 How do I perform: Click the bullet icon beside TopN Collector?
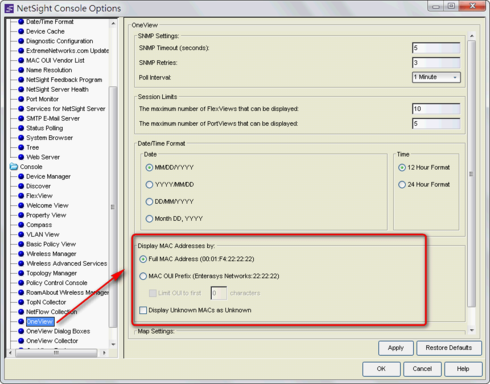(x=21, y=302)
